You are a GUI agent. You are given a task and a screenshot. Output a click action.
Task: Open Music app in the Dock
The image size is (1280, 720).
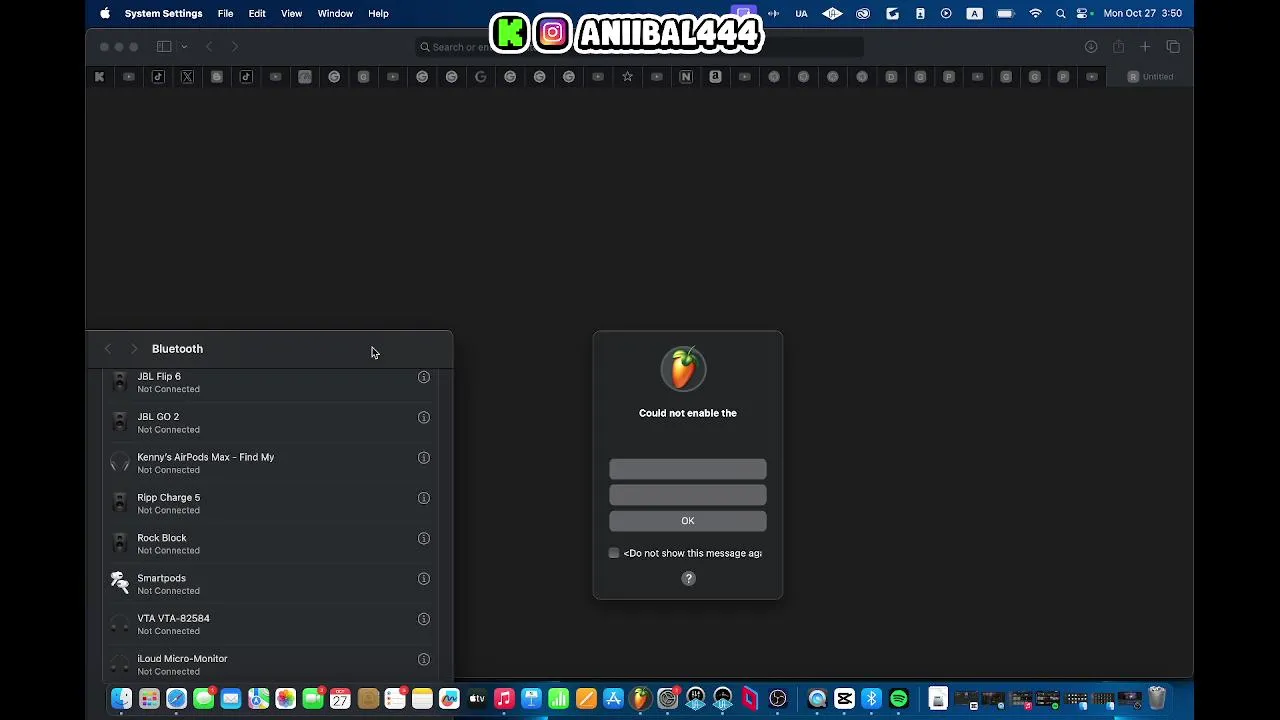pos(504,699)
